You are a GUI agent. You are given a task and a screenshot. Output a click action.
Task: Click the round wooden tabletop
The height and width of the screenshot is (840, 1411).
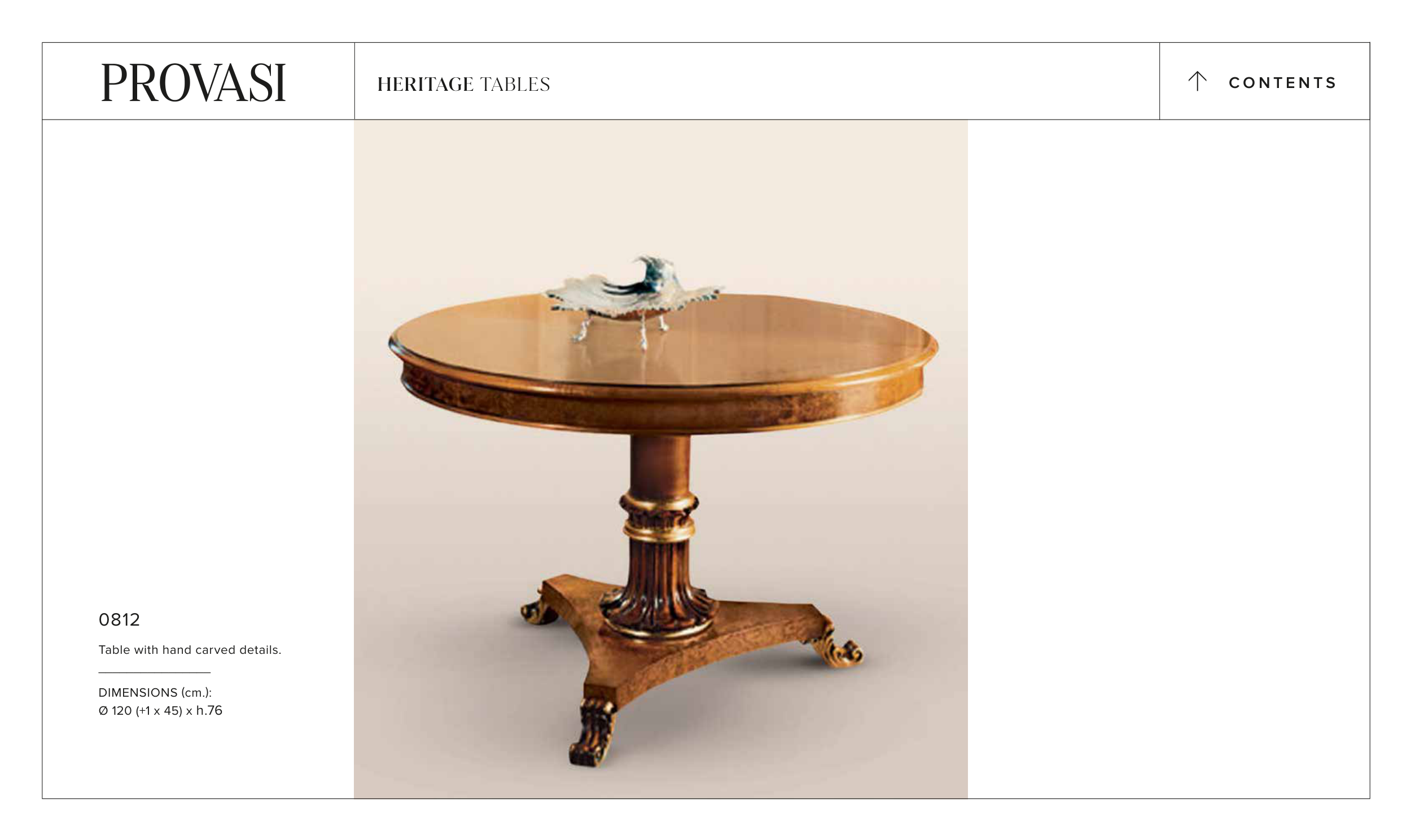pyautogui.click(x=663, y=362)
